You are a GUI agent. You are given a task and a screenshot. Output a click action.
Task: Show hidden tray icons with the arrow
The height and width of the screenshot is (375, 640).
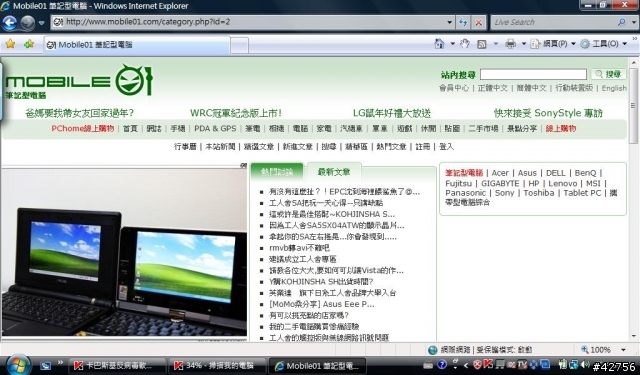(466, 365)
